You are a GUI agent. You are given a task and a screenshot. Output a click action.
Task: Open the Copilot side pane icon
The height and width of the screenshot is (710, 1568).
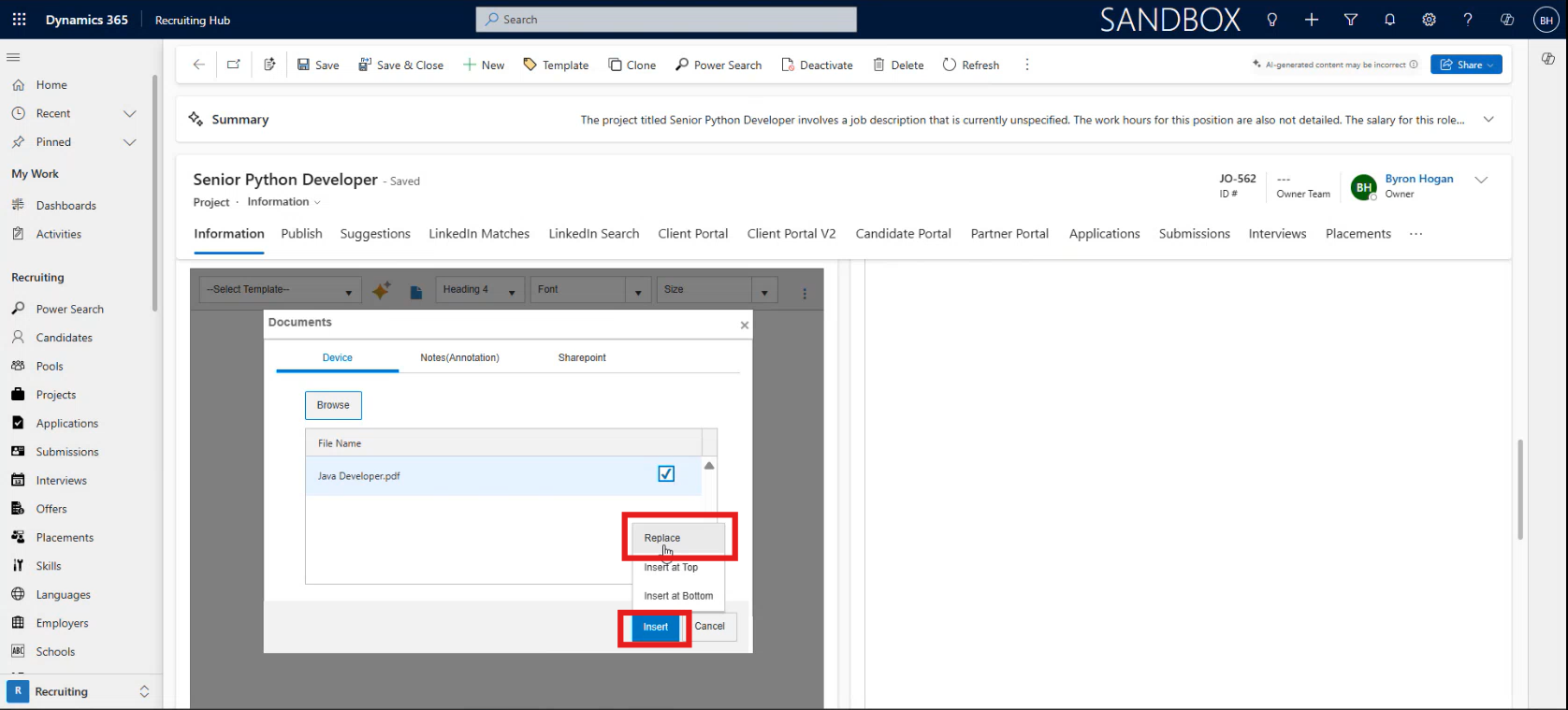1548,58
